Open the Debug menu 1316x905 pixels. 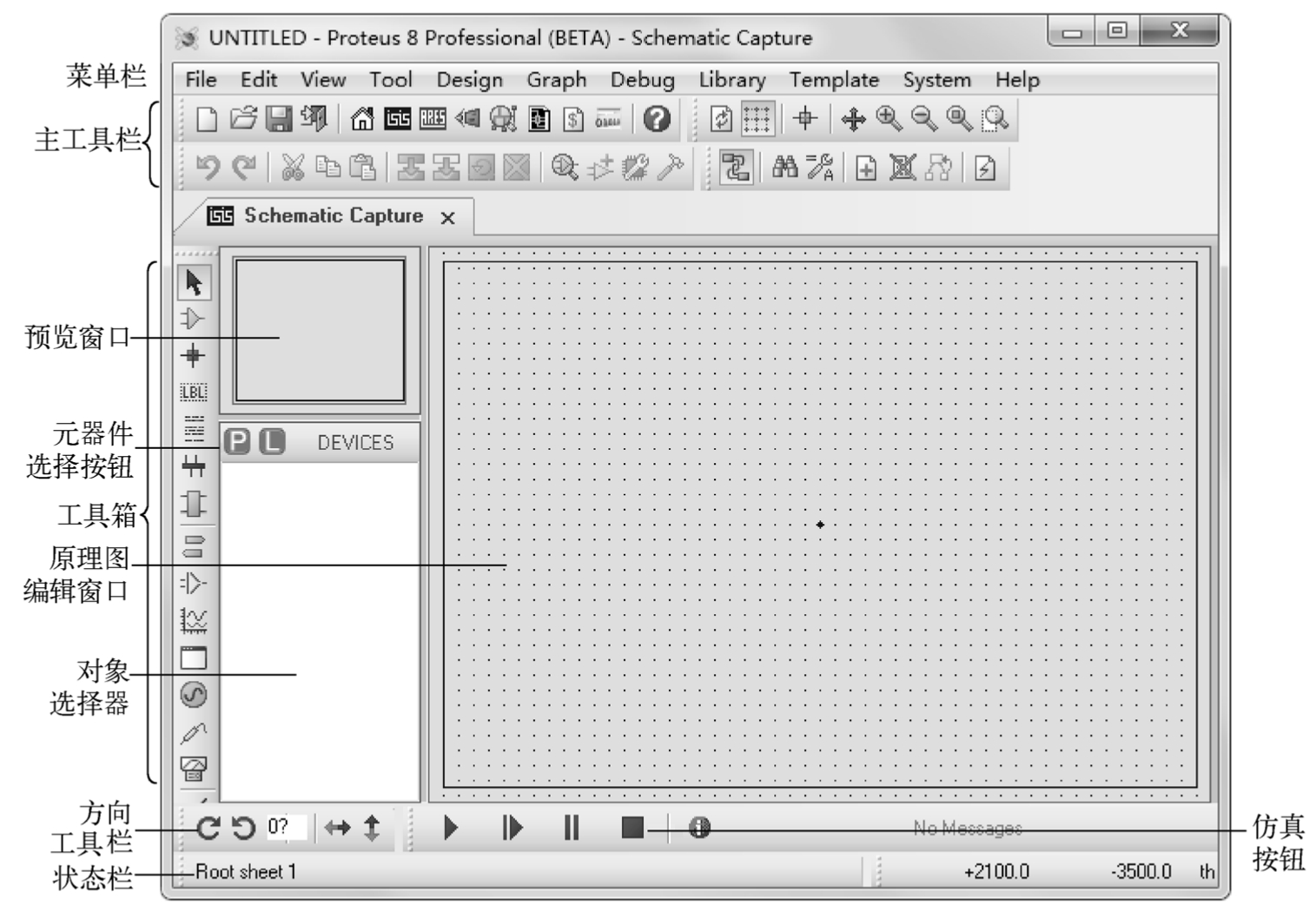pos(642,80)
